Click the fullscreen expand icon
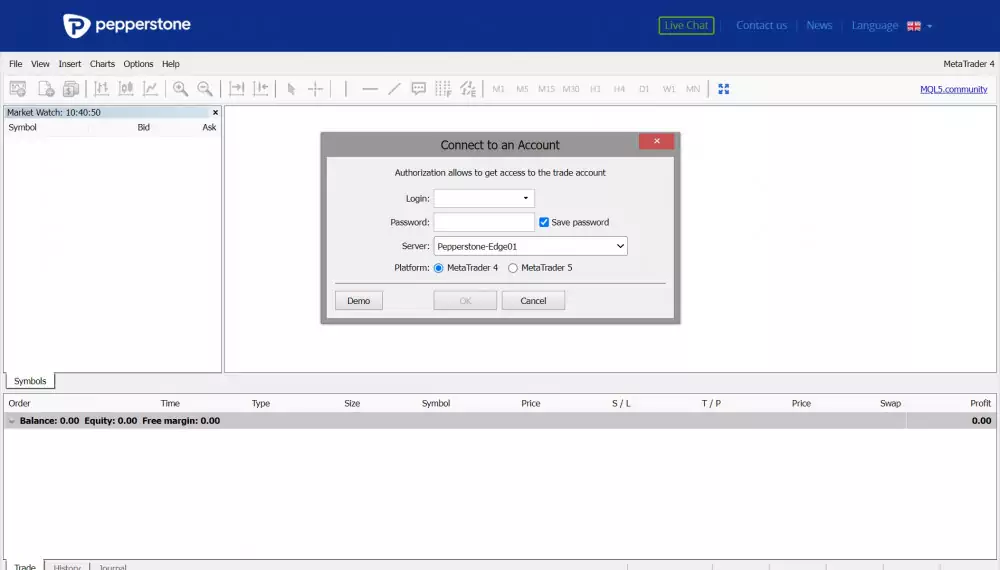The width and height of the screenshot is (1000, 570). tap(723, 89)
